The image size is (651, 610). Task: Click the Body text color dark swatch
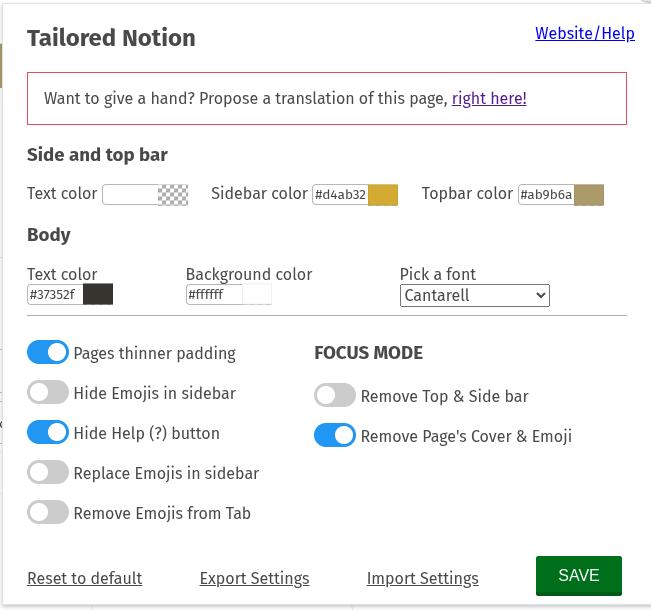click(98, 294)
